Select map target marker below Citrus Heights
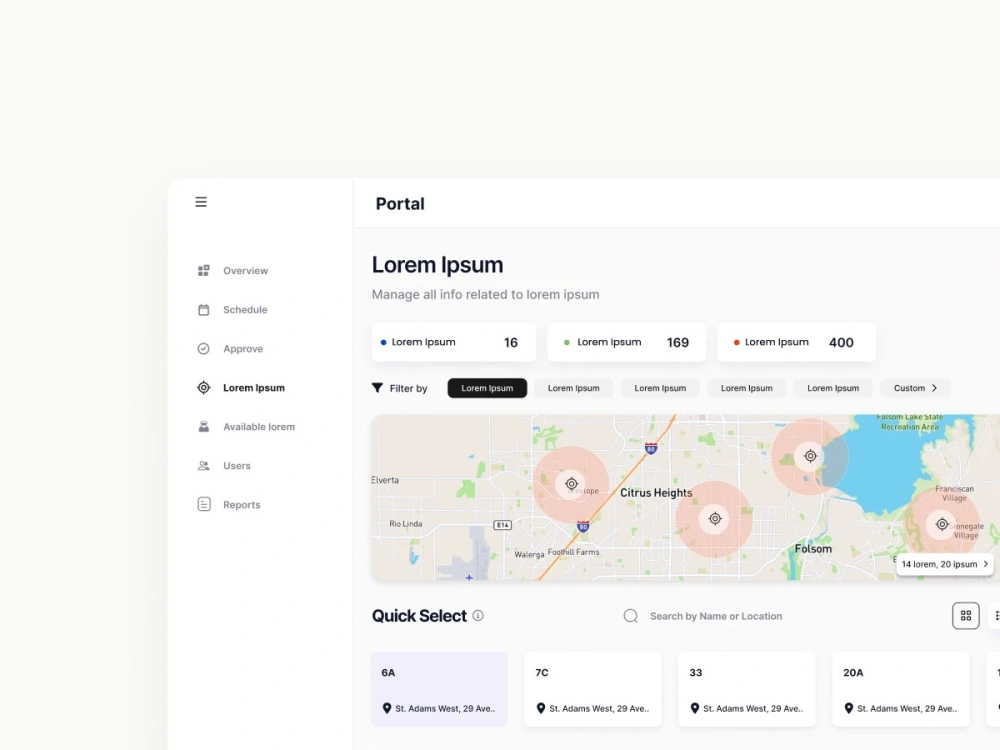The width and height of the screenshot is (1000, 750). (x=715, y=518)
